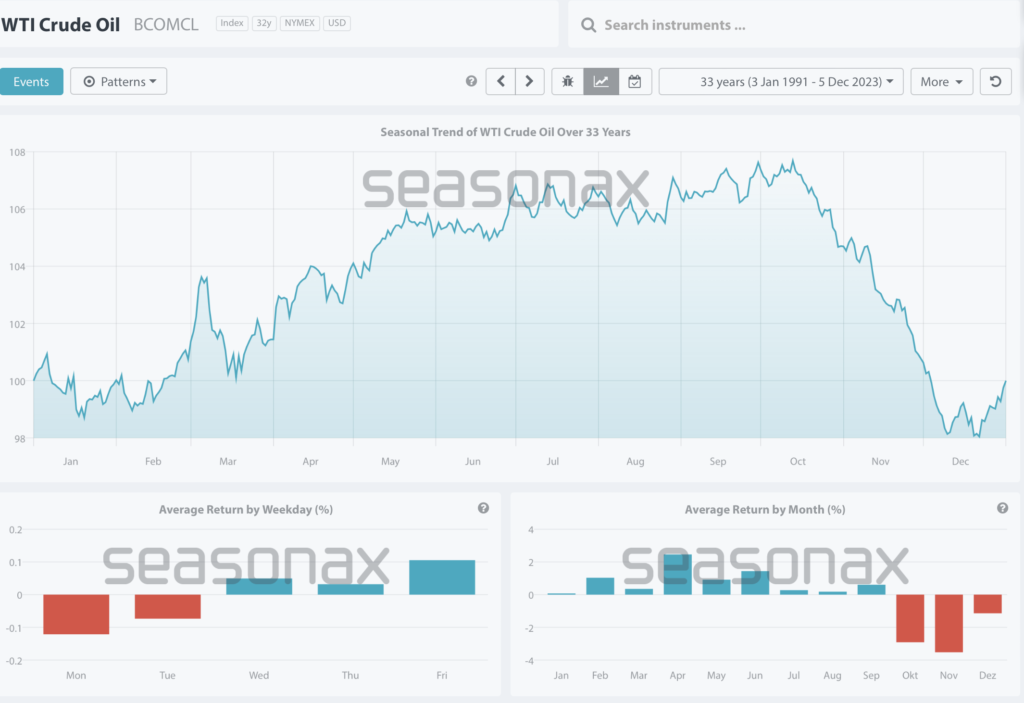The width and height of the screenshot is (1024, 703).
Task: Toggle the Events button
Action: click(x=31, y=81)
